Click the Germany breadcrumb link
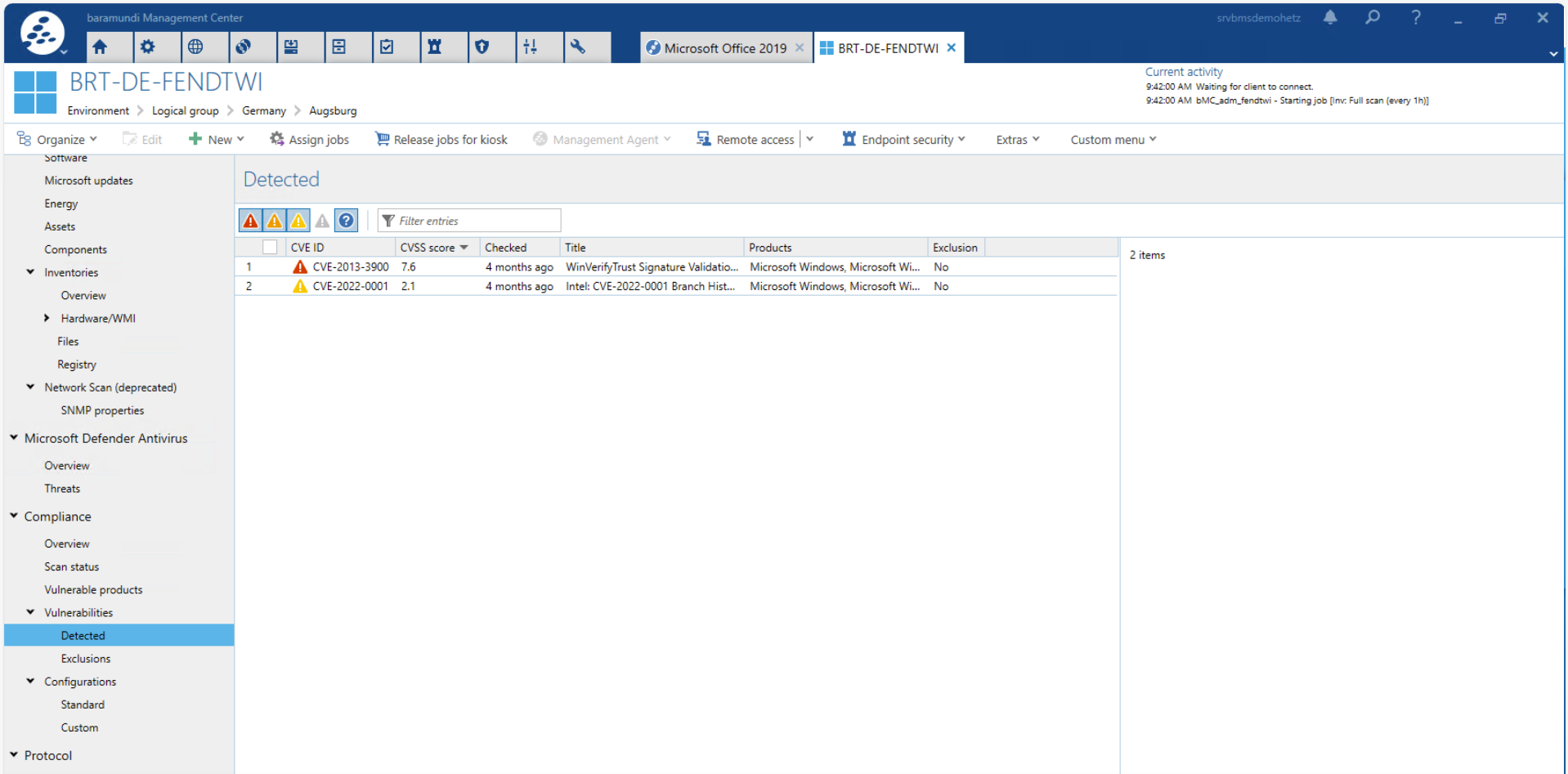This screenshot has width=1568, height=774. coord(263,111)
